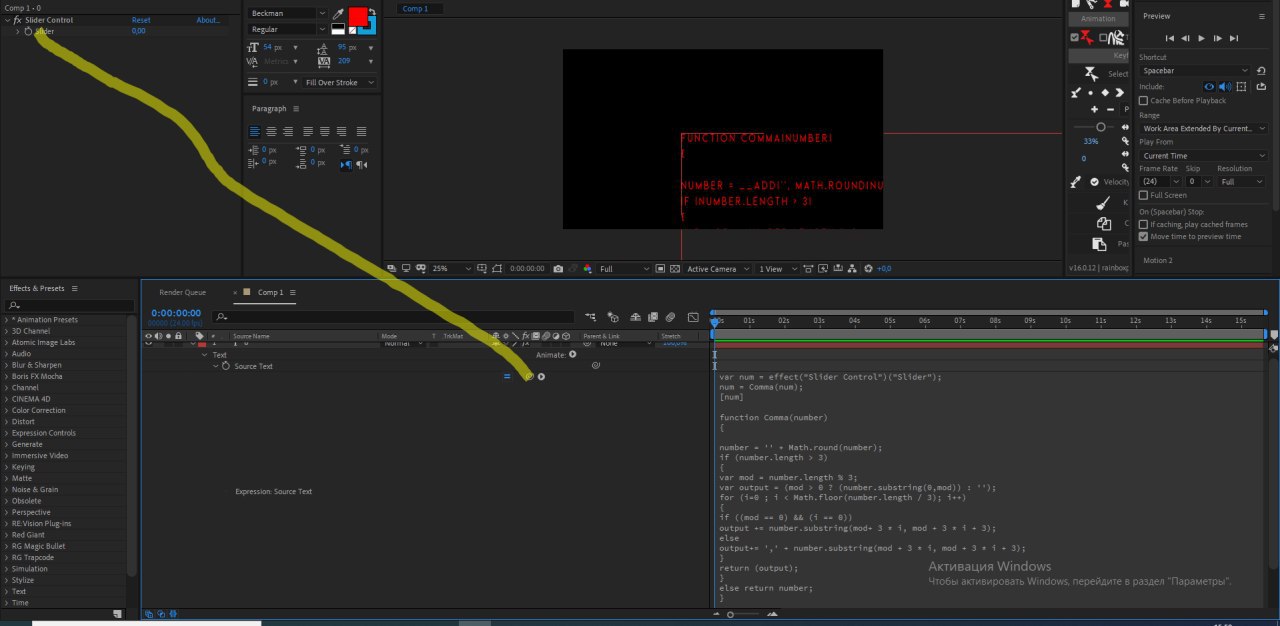This screenshot has height=626, width=1280.
Task: Jump to last frame in Preview
Action: [1234, 38]
